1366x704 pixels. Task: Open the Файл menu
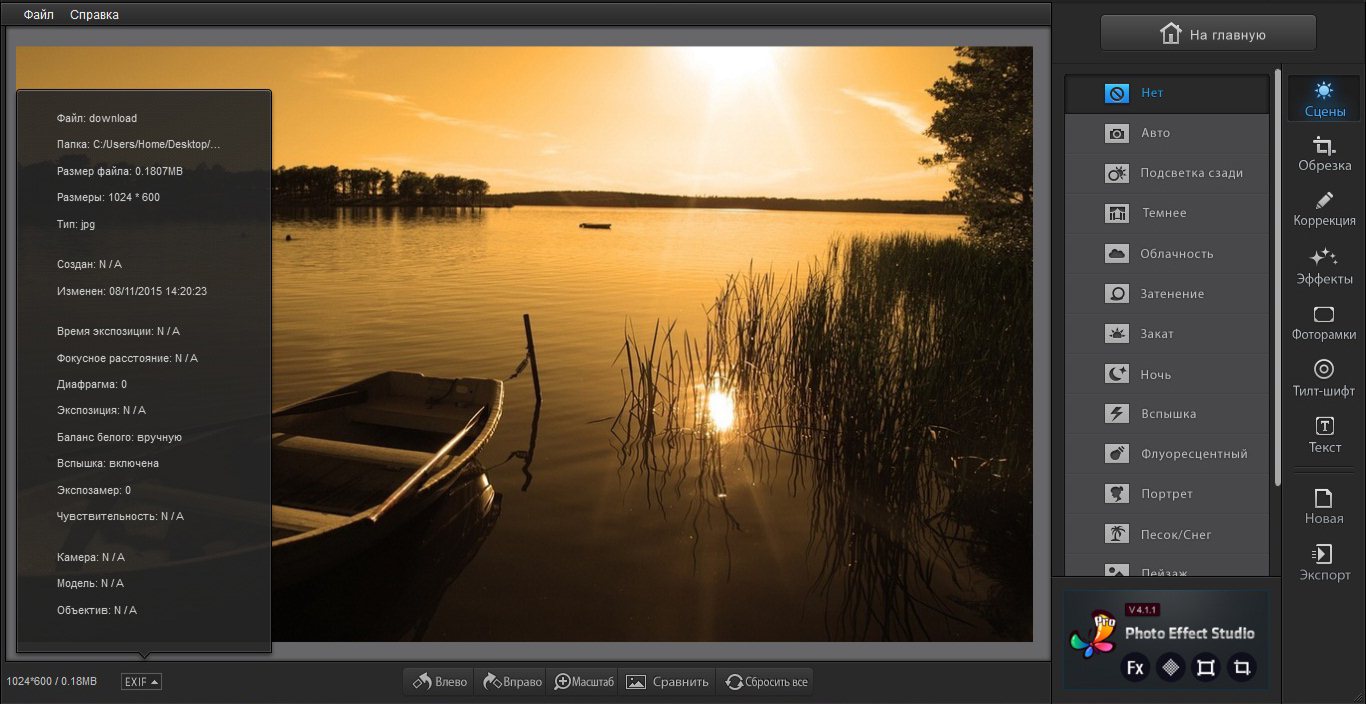click(39, 15)
